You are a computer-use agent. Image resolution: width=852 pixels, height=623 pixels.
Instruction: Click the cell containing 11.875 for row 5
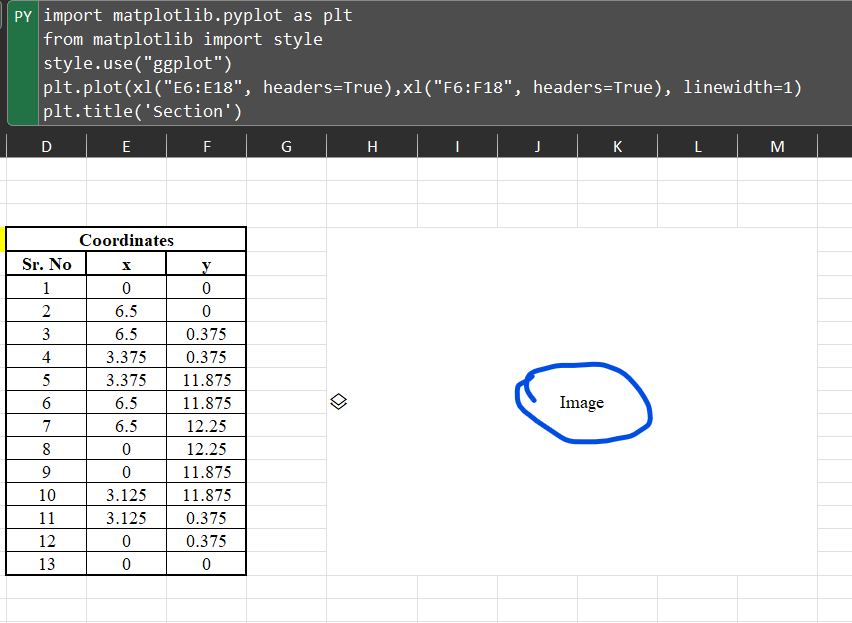(x=206, y=379)
